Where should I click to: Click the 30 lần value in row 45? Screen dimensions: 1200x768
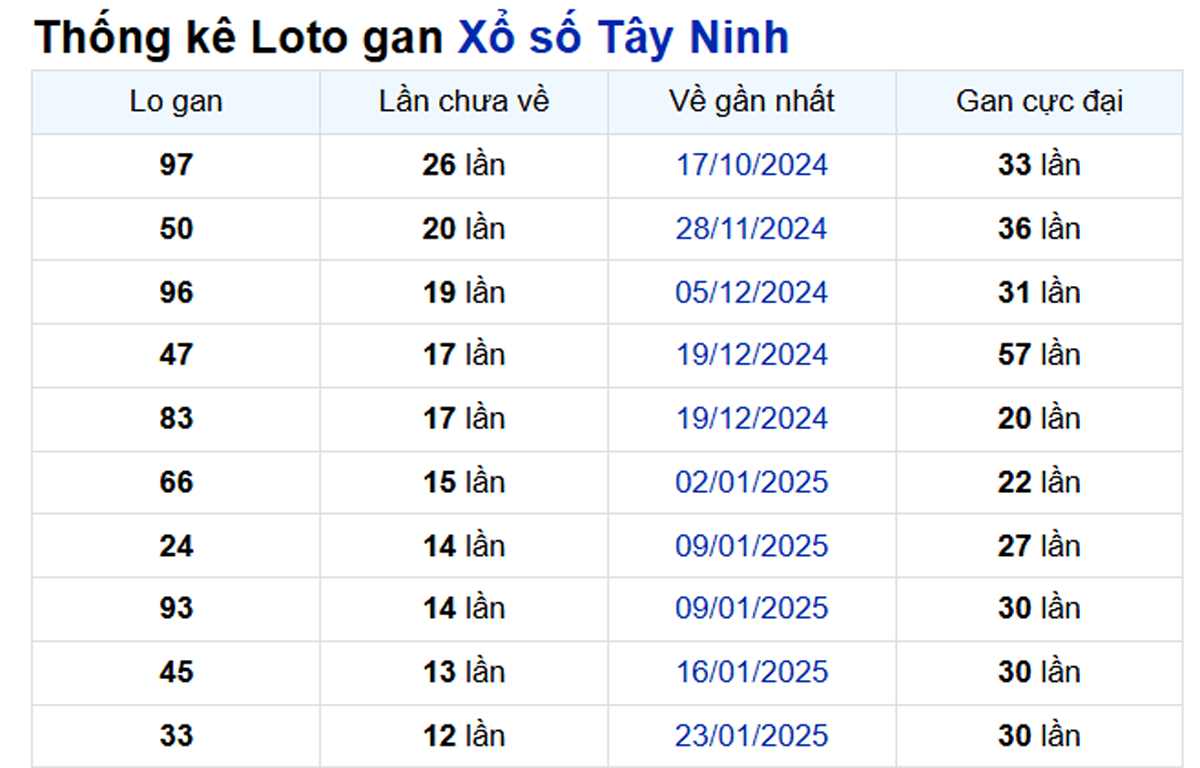(1040, 672)
